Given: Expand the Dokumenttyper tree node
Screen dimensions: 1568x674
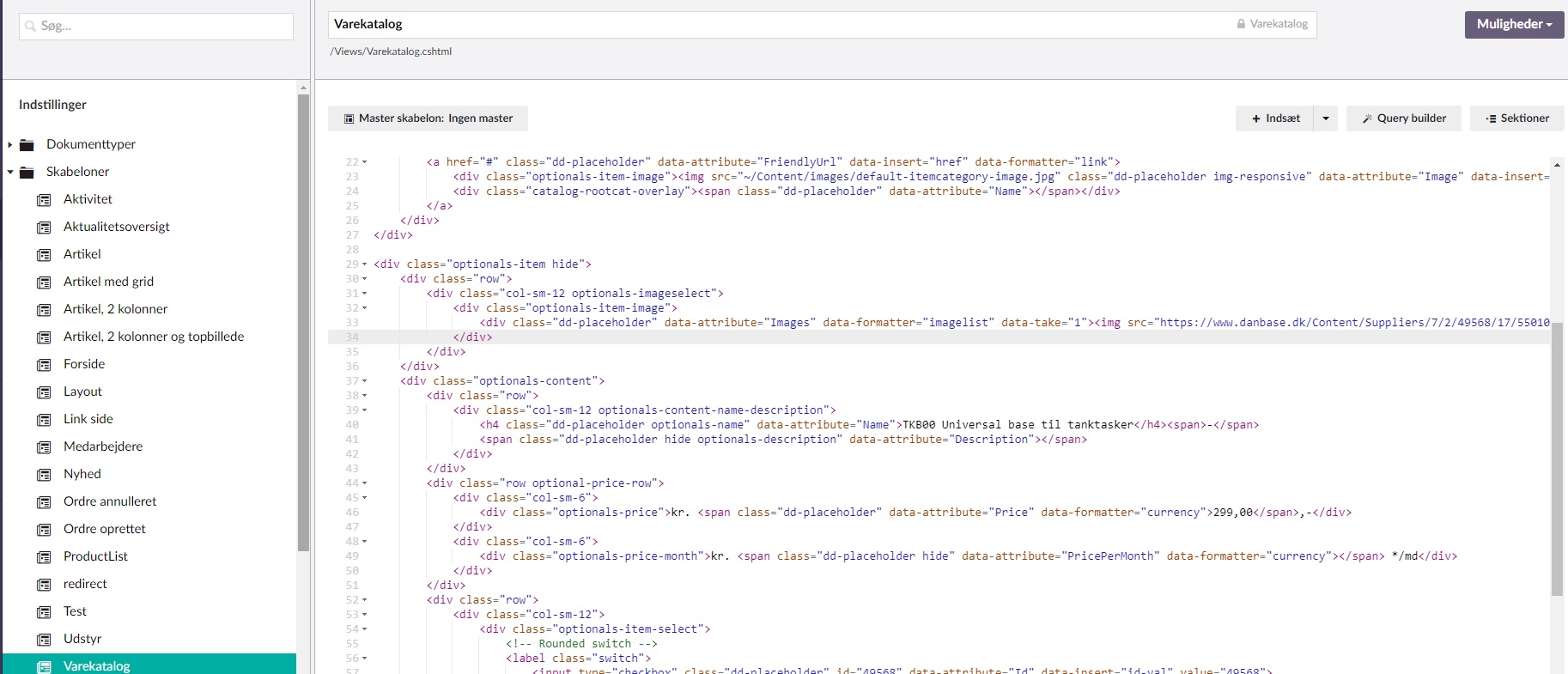Looking at the screenshot, I should click(10, 144).
